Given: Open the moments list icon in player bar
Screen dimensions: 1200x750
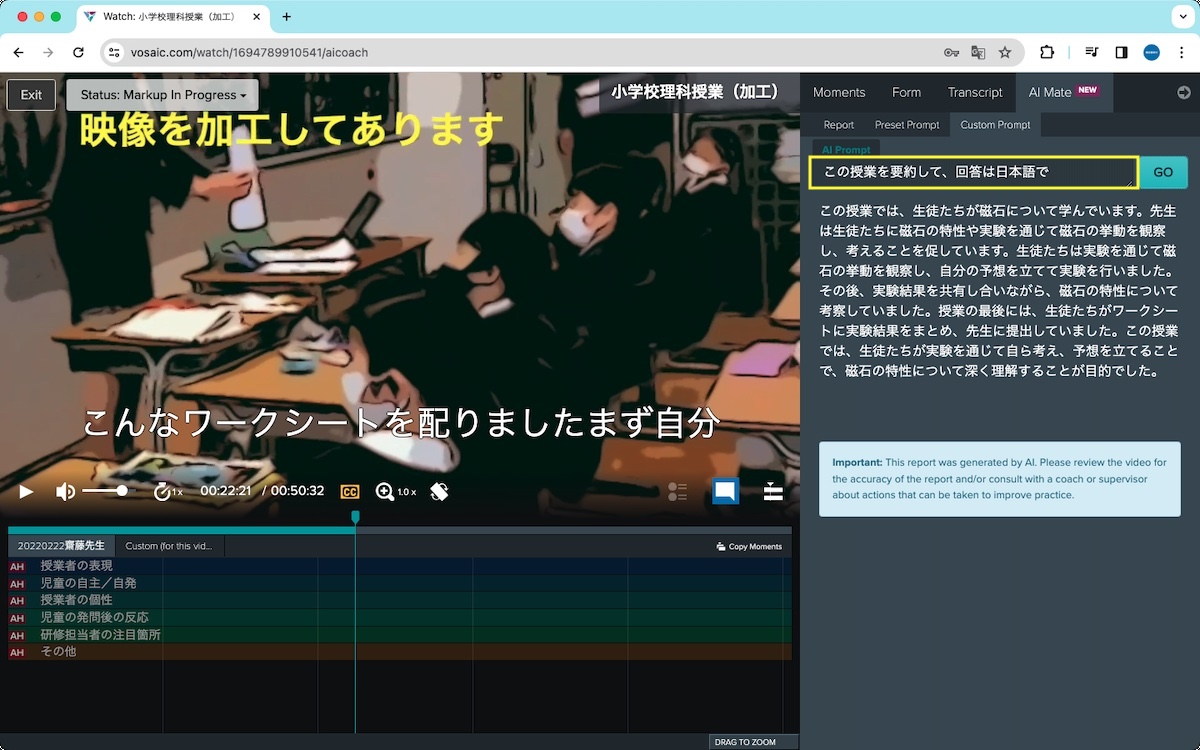Looking at the screenshot, I should [678, 491].
